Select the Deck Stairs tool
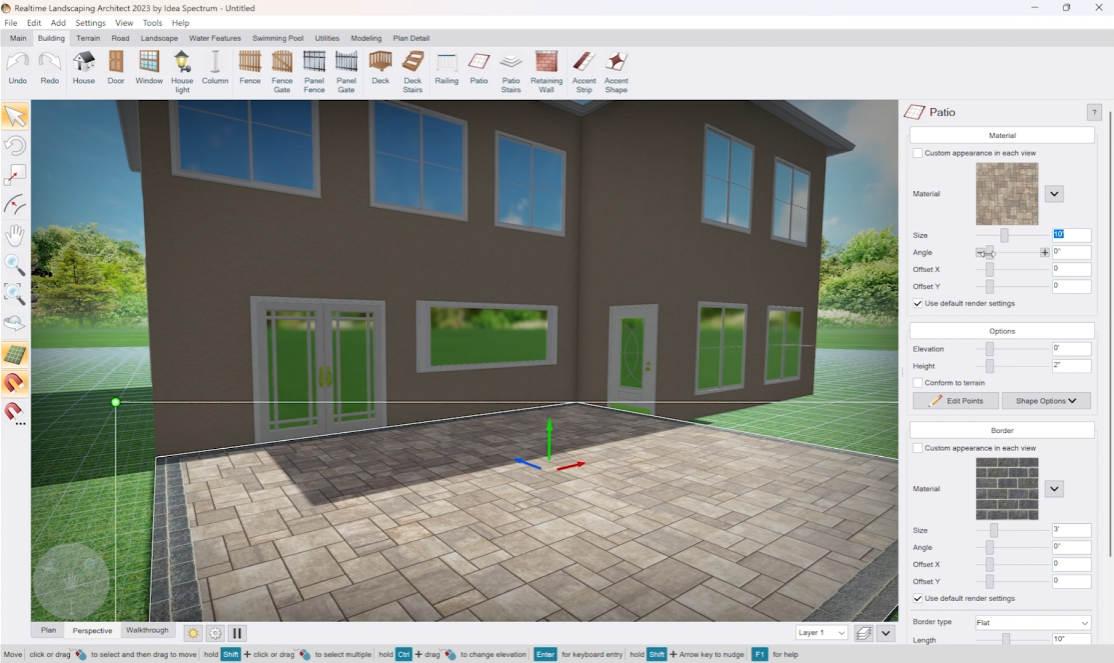Screen dimensions: 1114x663 pos(413,72)
